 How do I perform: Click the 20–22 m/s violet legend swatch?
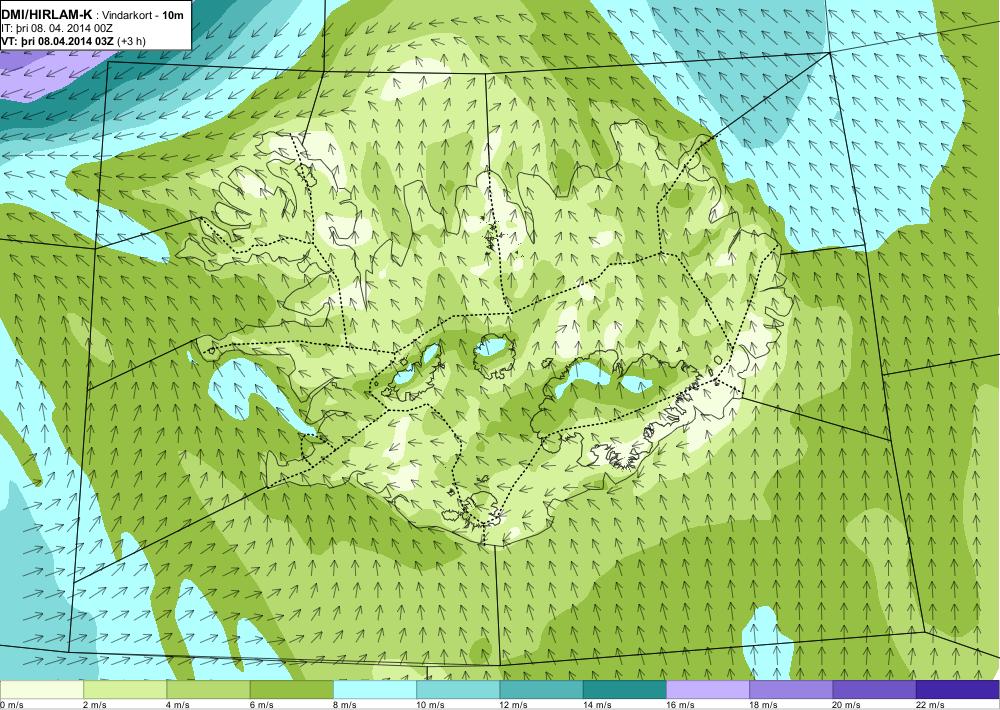(x=874, y=690)
